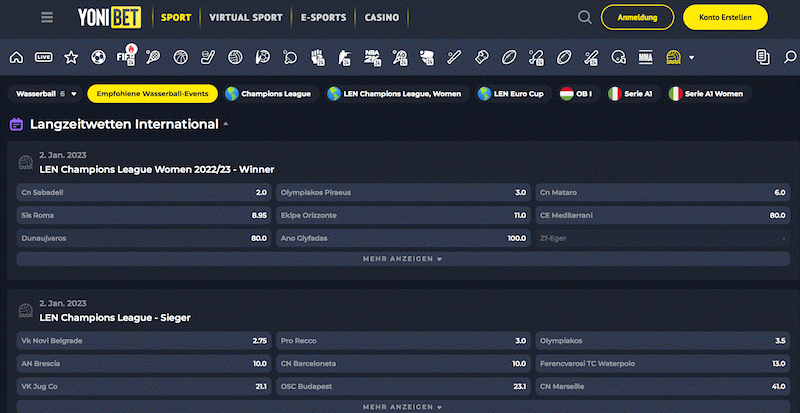Screen dimensions: 800x413
Task: Select the soccer ball sport icon
Action: pyautogui.click(x=98, y=57)
